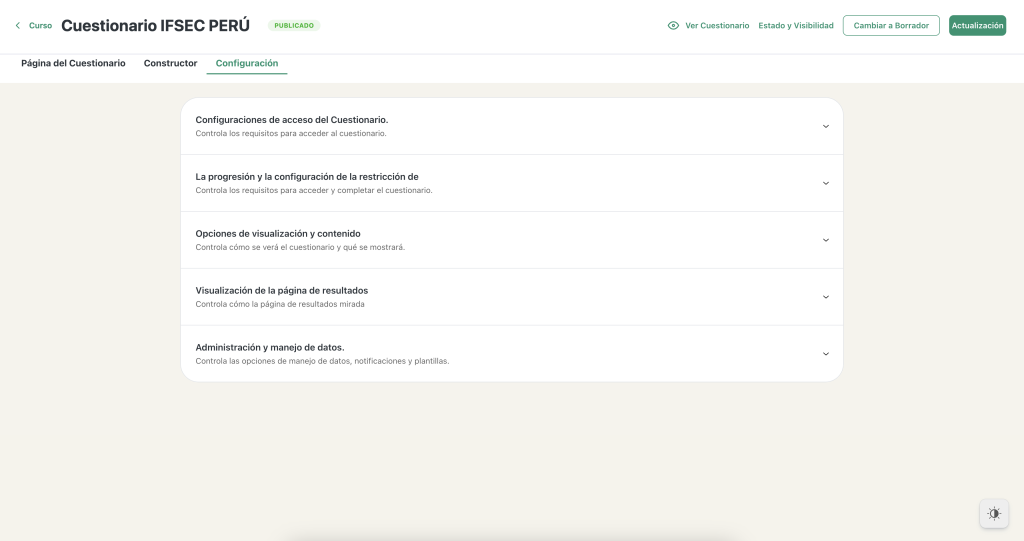The height and width of the screenshot is (541, 1024).
Task: Go back using the Curso arrow icon
Action: click(18, 25)
